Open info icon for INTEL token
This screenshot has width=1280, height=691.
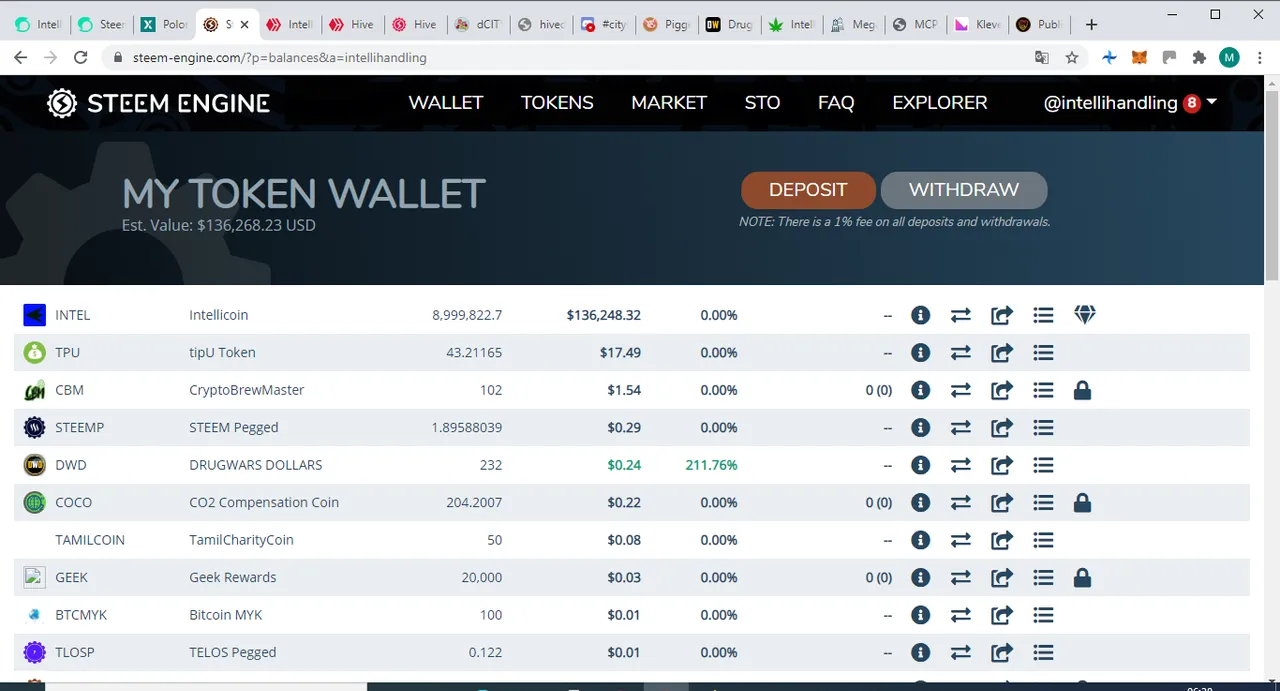(921, 315)
